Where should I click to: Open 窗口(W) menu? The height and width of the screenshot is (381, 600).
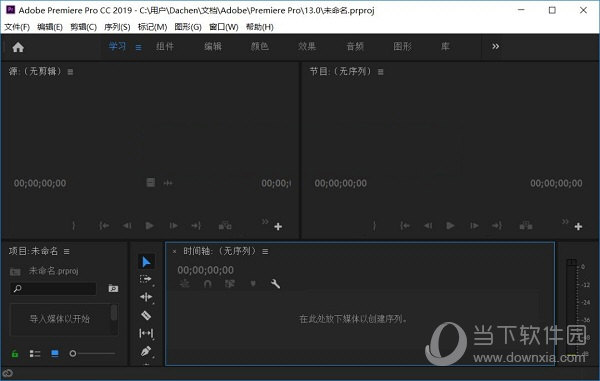coord(223,27)
